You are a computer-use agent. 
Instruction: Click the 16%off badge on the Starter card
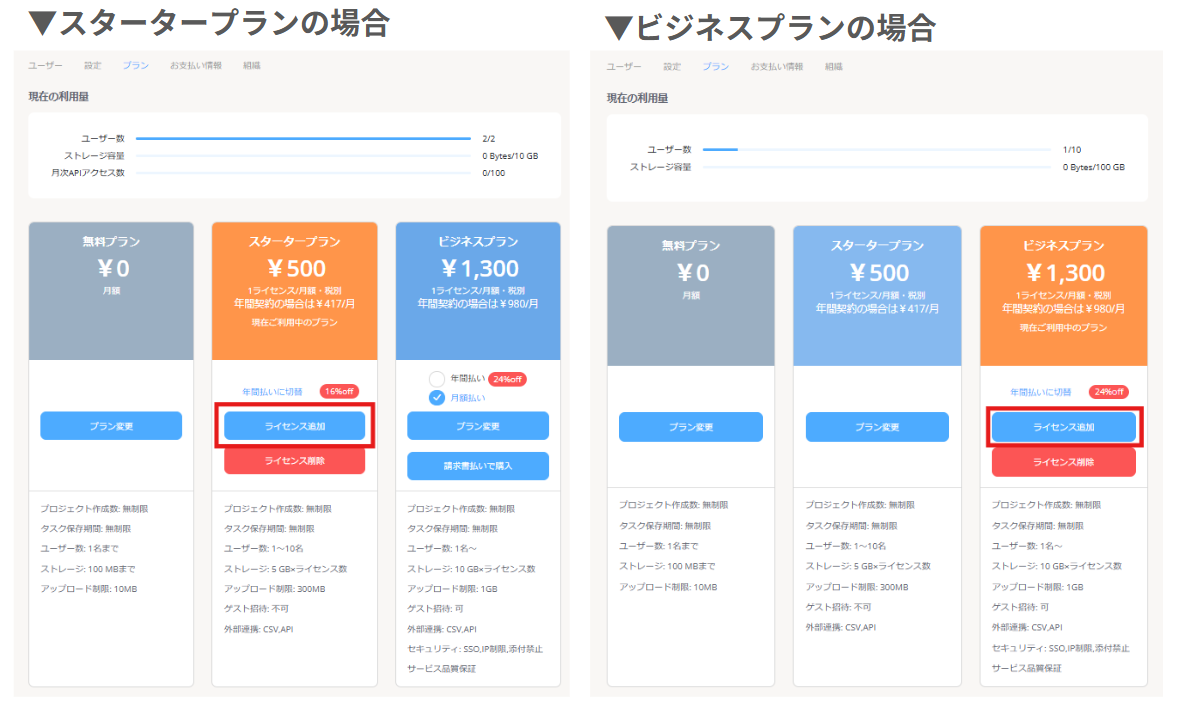coord(339,392)
